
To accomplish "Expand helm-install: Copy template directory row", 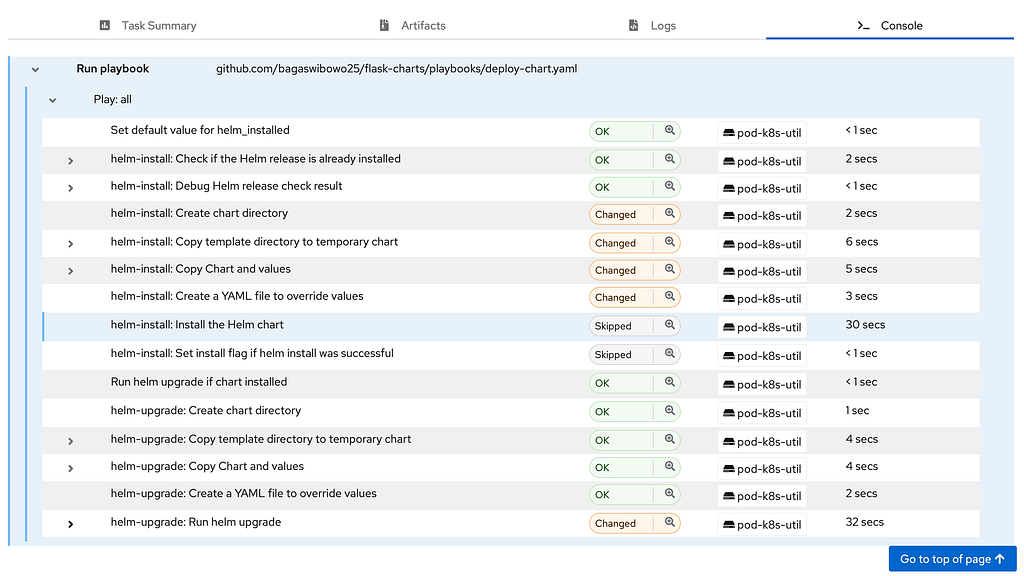I will (x=71, y=244).
